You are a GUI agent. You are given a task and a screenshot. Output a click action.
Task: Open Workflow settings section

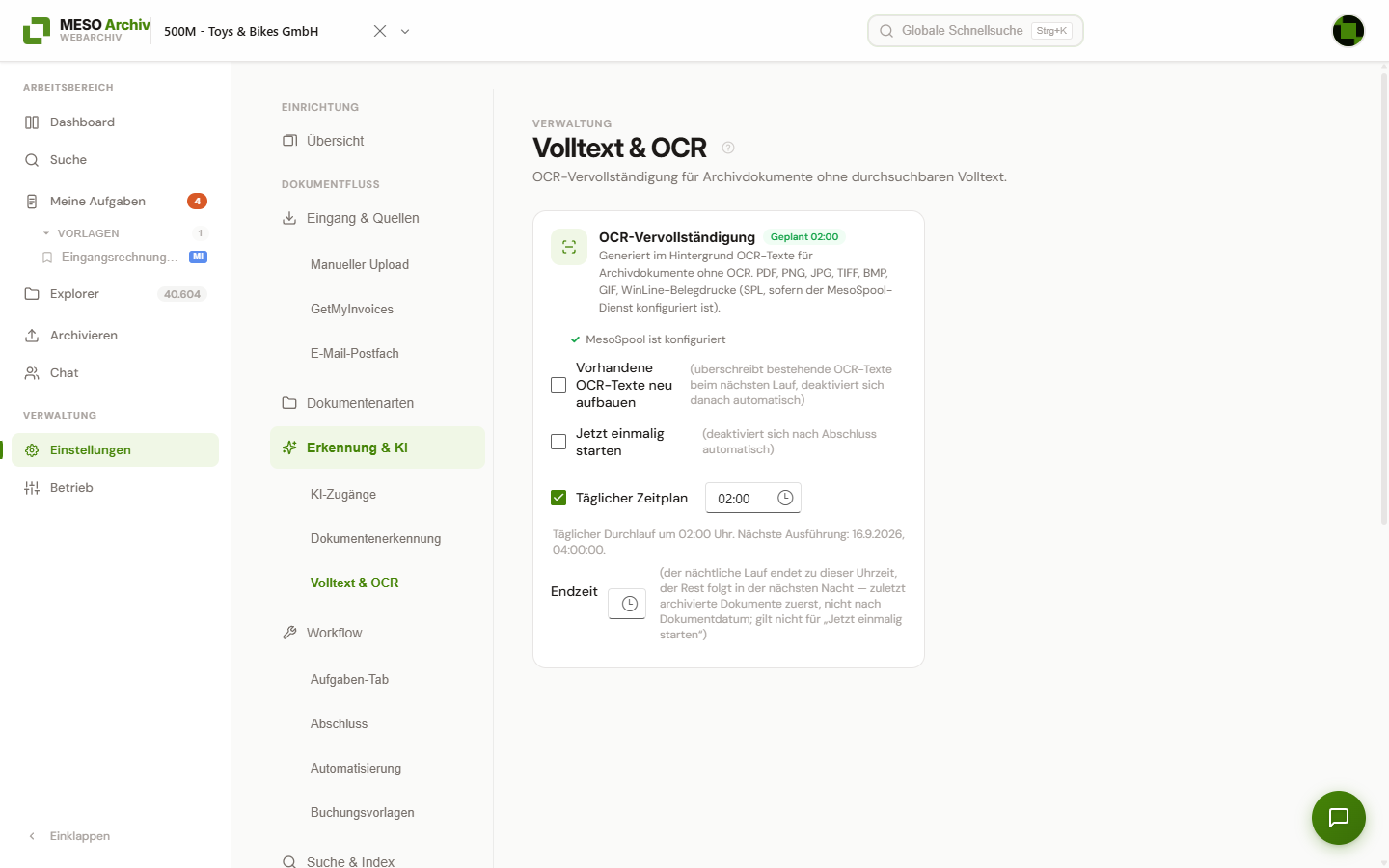[x=377, y=633]
